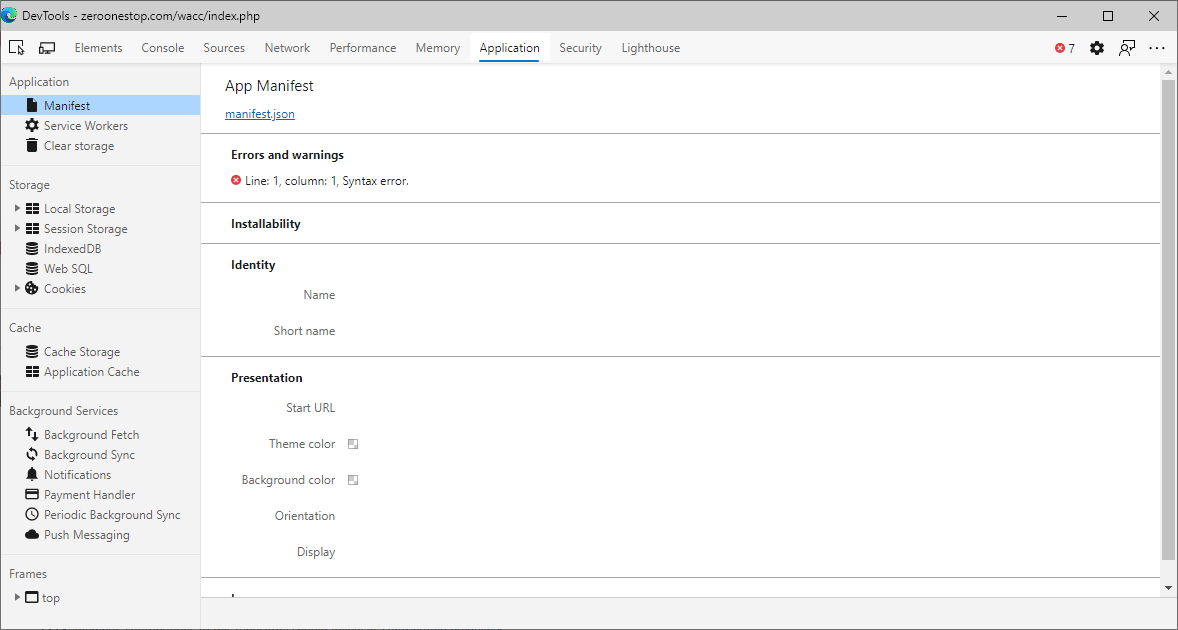Open Push Messaging cloud section
Viewport: 1178px width, 630px height.
[x=86, y=534]
